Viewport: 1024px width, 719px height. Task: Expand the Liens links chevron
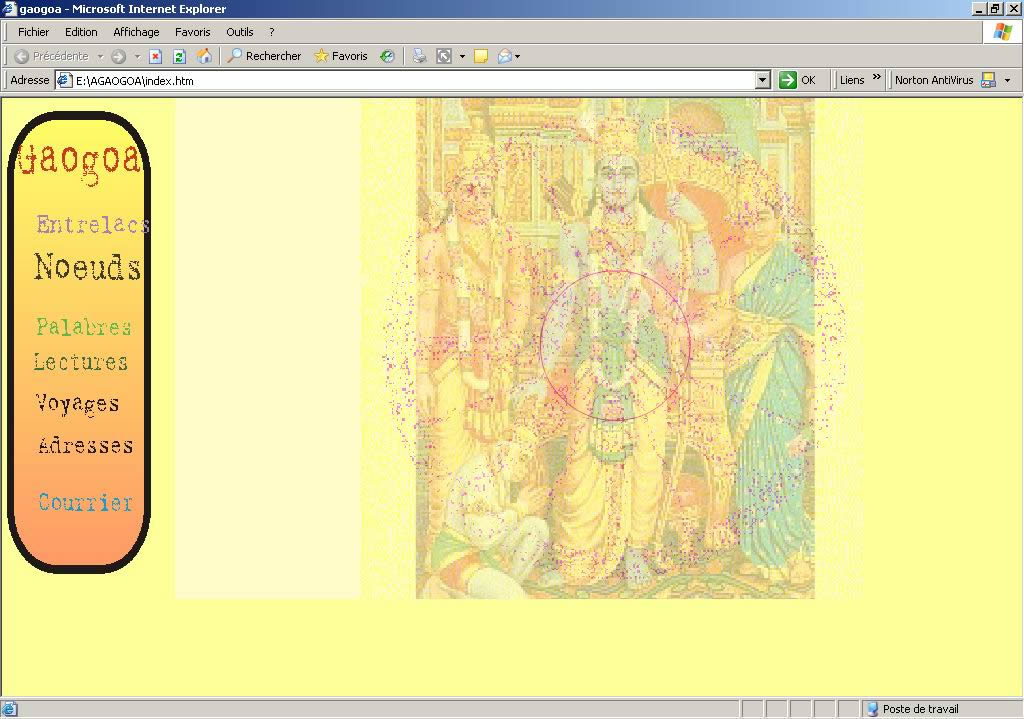coord(876,78)
